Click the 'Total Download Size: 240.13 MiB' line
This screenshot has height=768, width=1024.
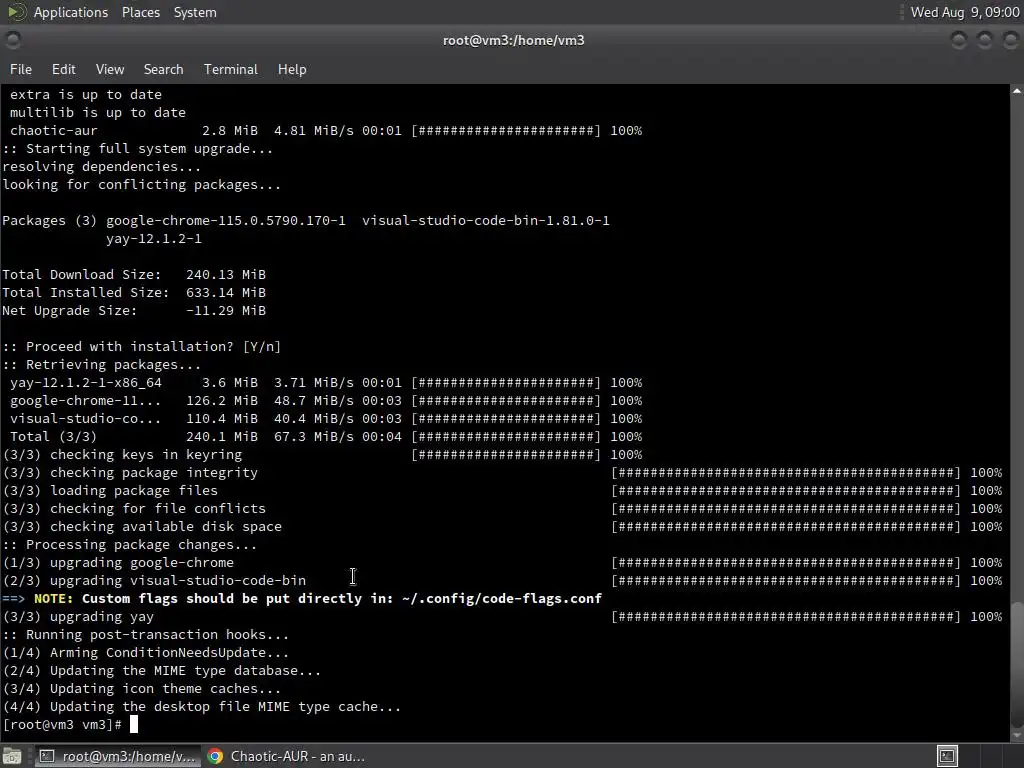coord(134,275)
